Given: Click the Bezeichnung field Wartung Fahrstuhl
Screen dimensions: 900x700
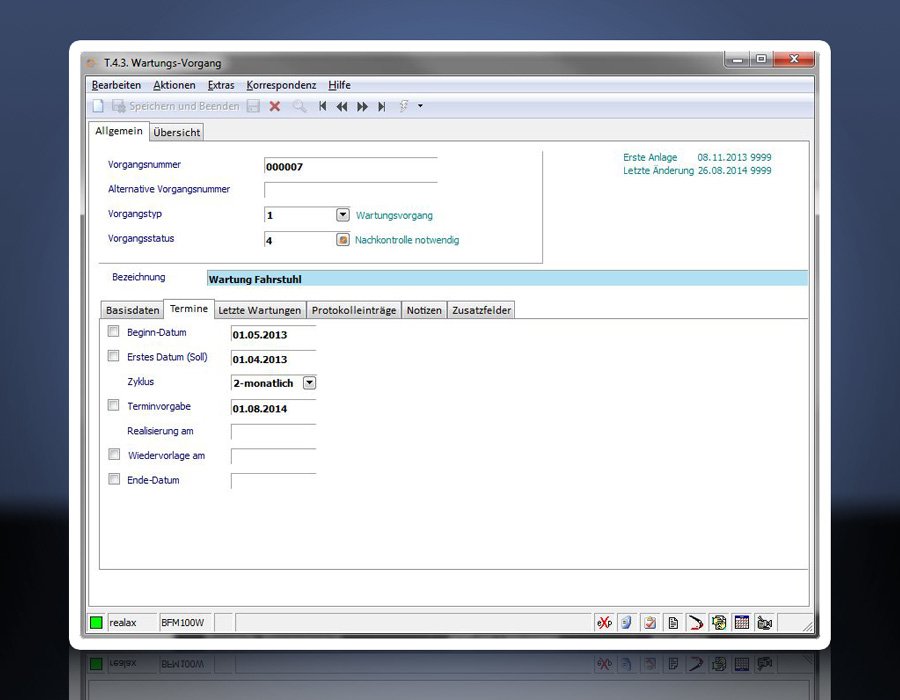Looking at the screenshot, I should point(507,279).
